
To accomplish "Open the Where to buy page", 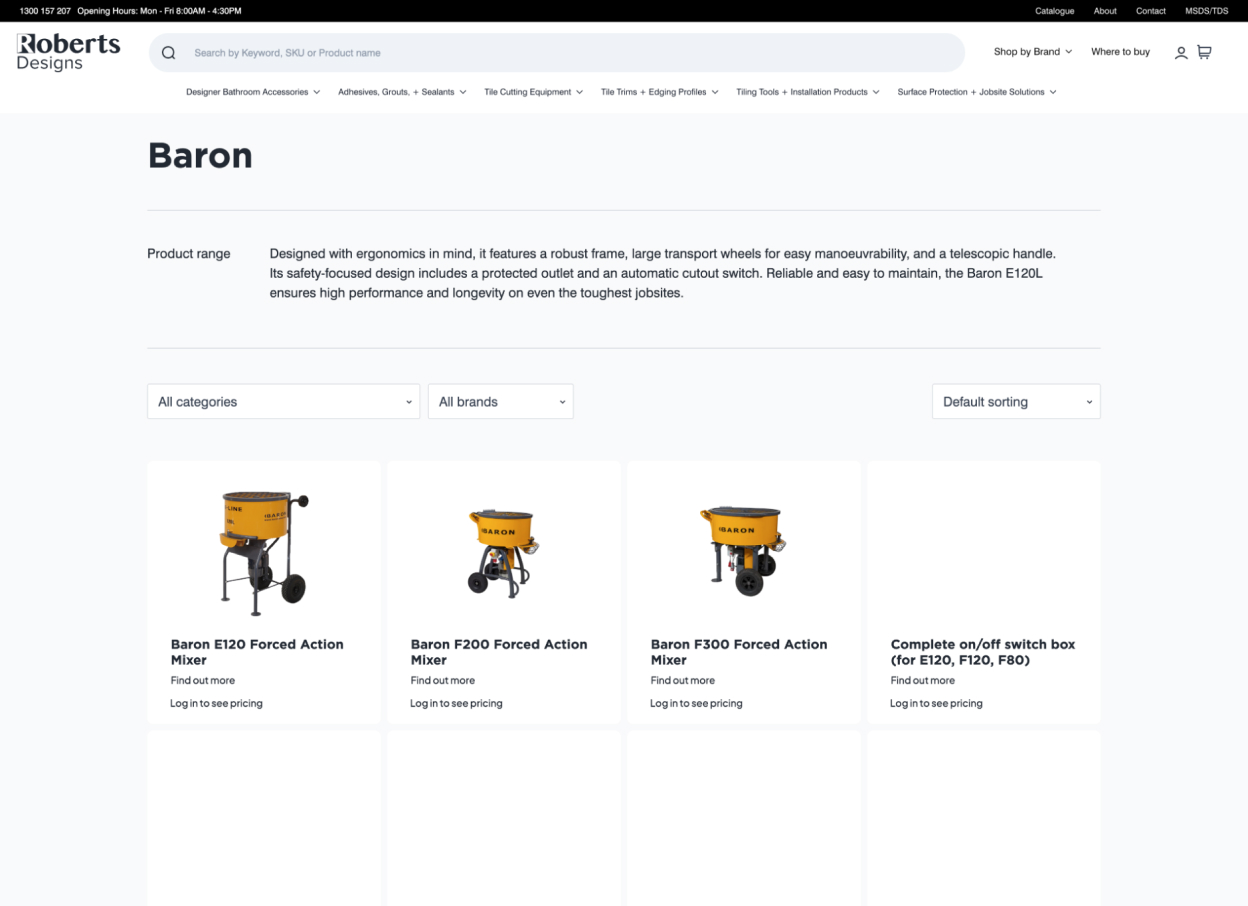I will click(1120, 52).
